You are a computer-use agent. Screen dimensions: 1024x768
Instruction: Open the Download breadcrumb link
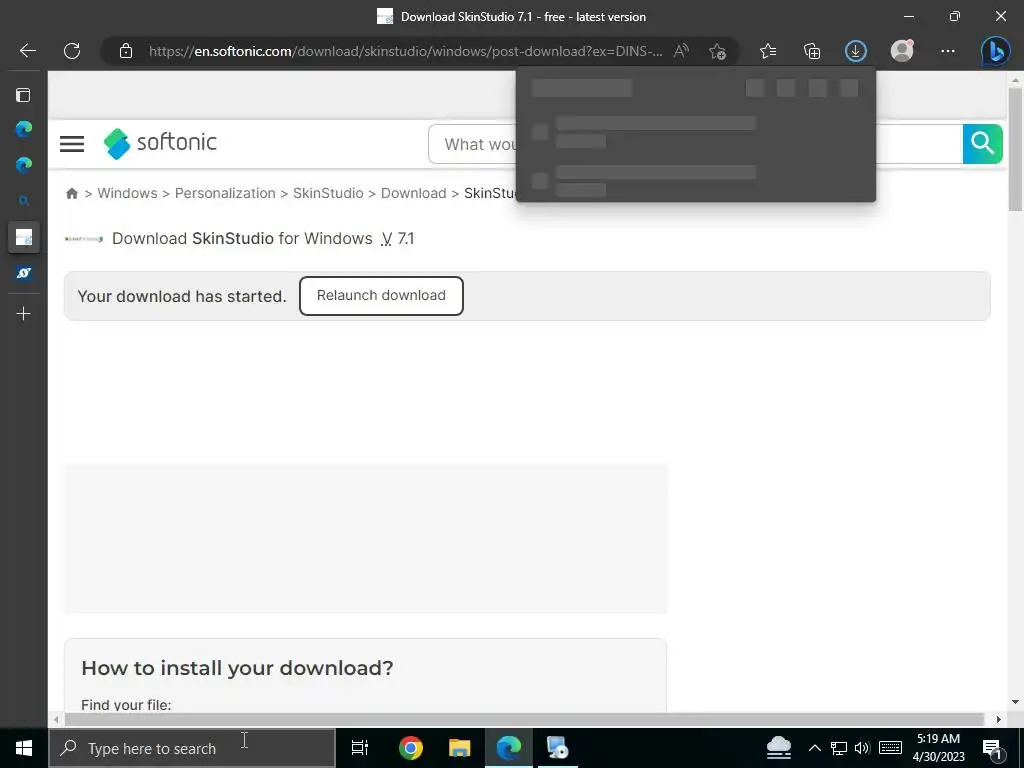413,193
